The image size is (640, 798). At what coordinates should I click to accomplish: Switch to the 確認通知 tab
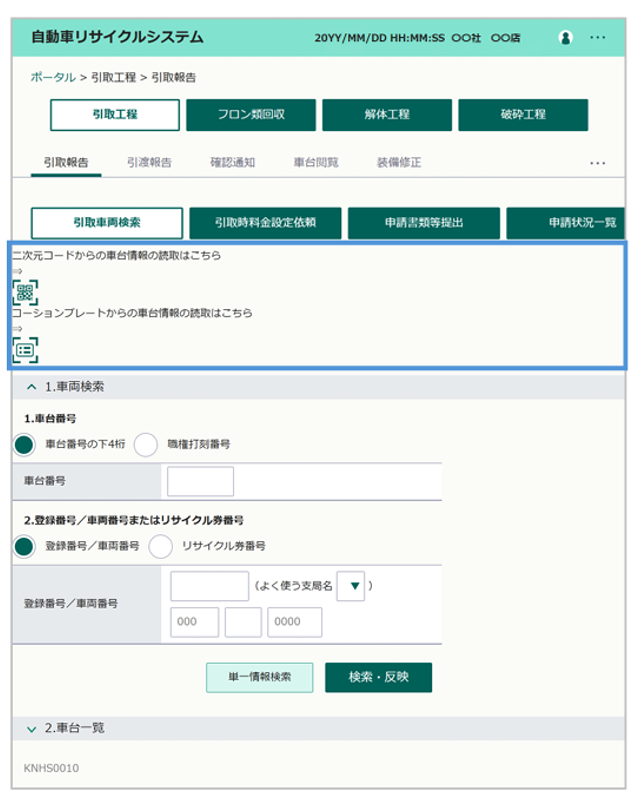[x=232, y=162]
